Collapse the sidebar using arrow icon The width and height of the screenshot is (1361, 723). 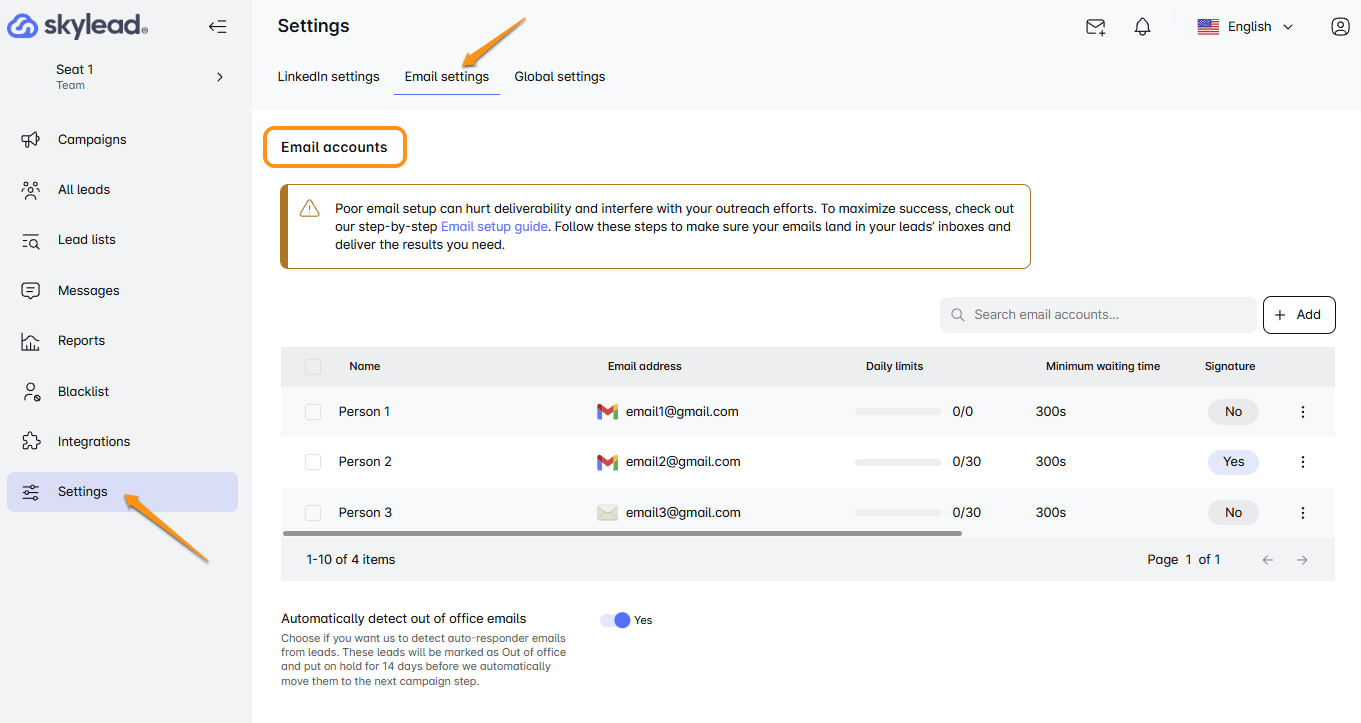click(217, 27)
